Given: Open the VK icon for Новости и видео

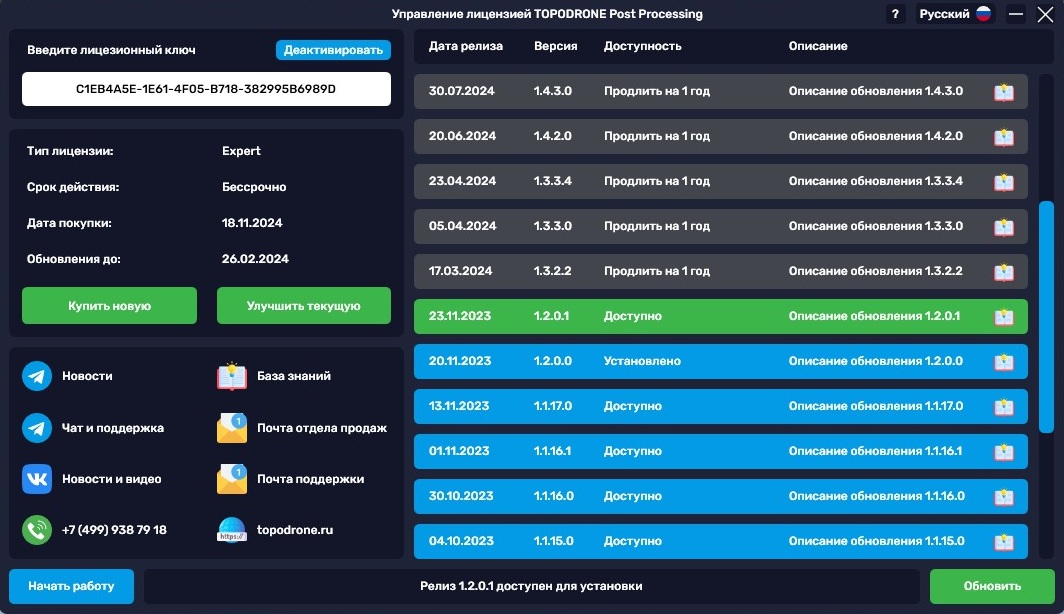Looking at the screenshot, I should point(37,479).
